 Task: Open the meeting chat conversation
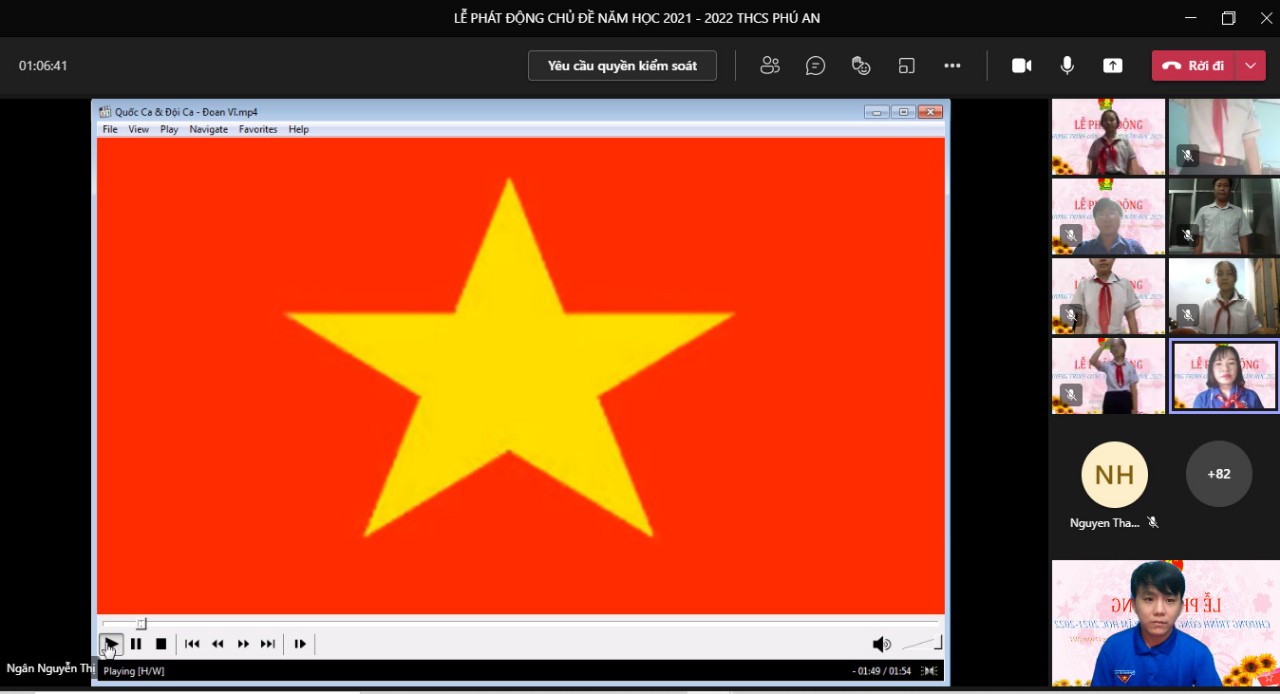click(816, 66)
